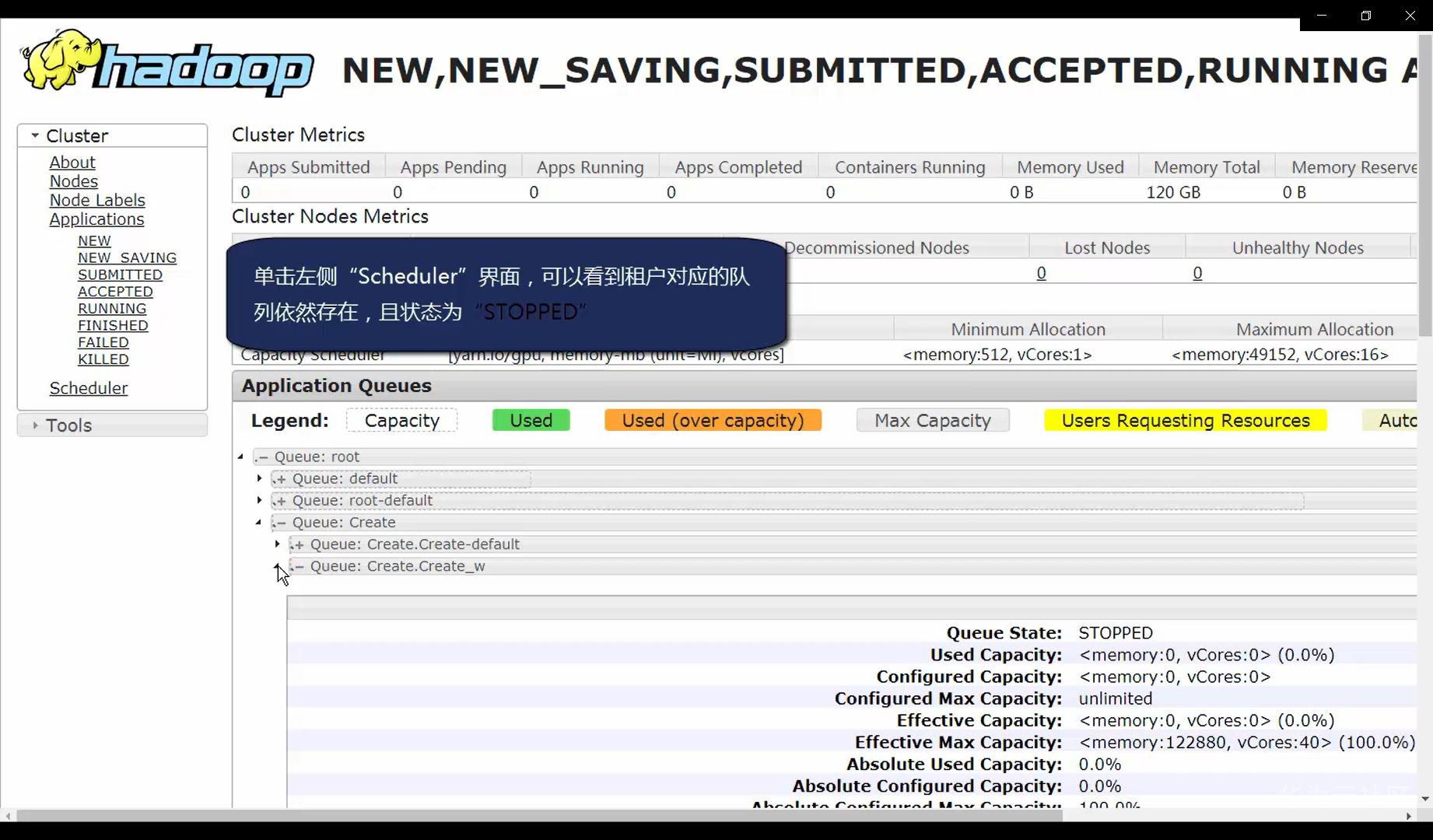Click the Apps Running column header

pos(590,167)
